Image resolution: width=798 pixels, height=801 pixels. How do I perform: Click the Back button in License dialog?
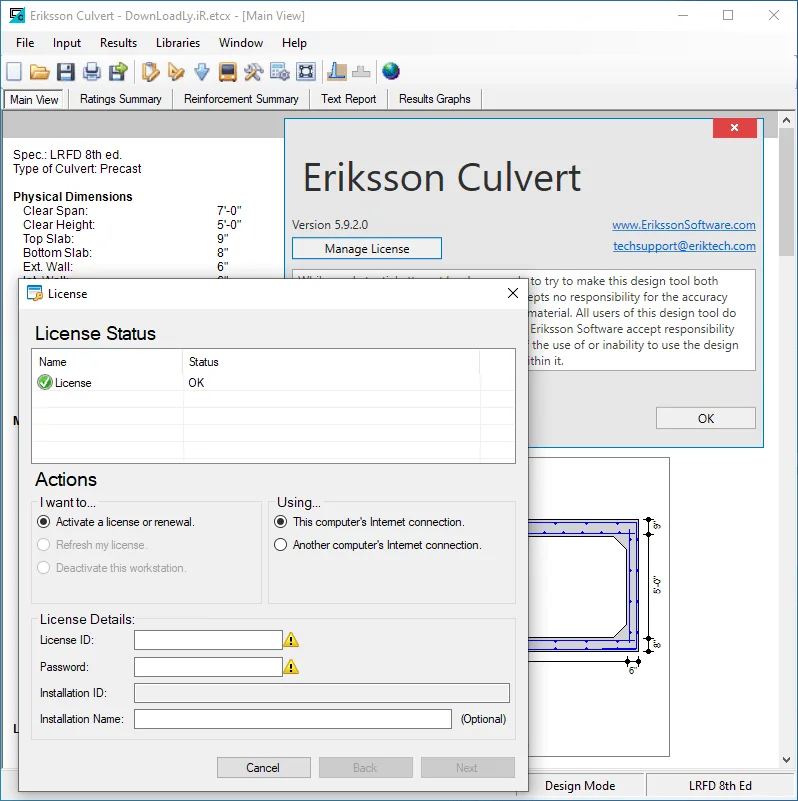pyautogui.click(x=366, y=767)
